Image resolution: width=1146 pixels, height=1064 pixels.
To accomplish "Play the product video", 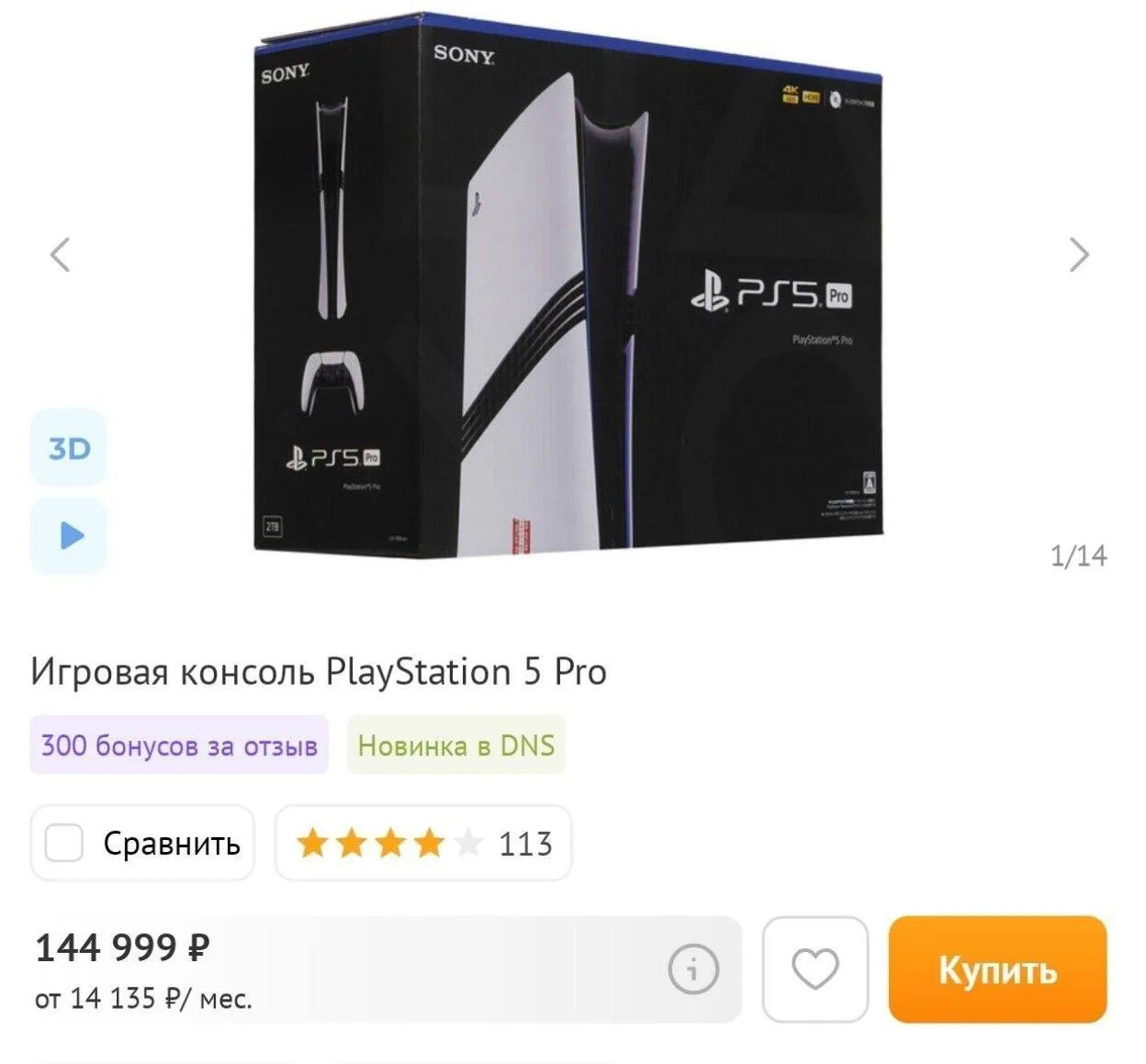I will [x=69, y=535].
